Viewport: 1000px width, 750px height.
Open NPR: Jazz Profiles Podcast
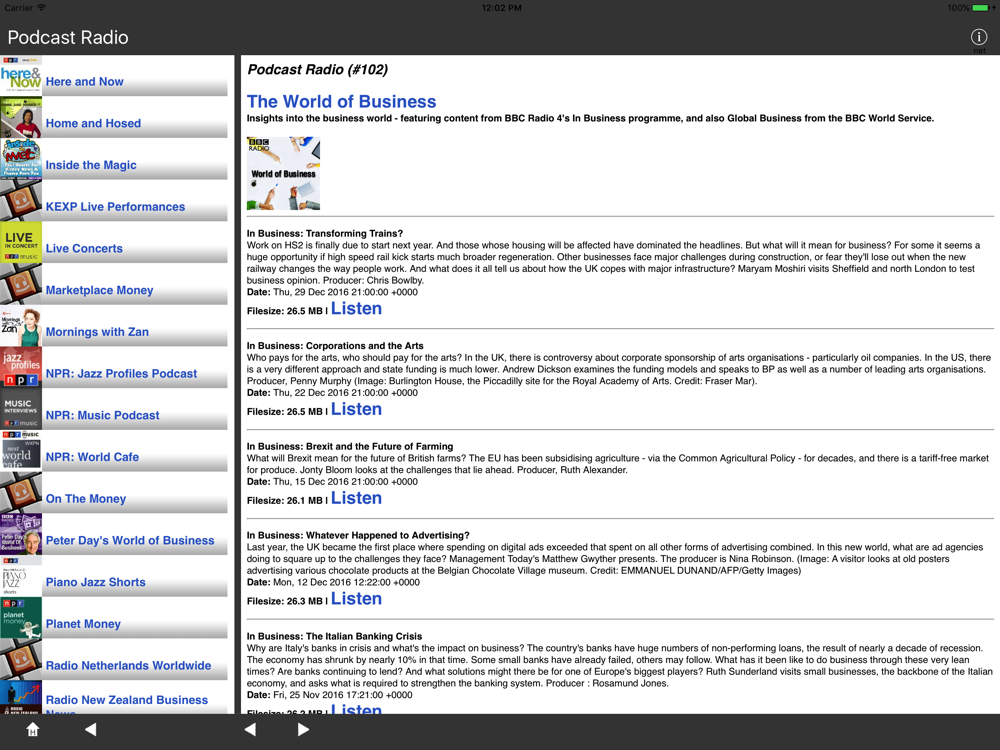121,374
